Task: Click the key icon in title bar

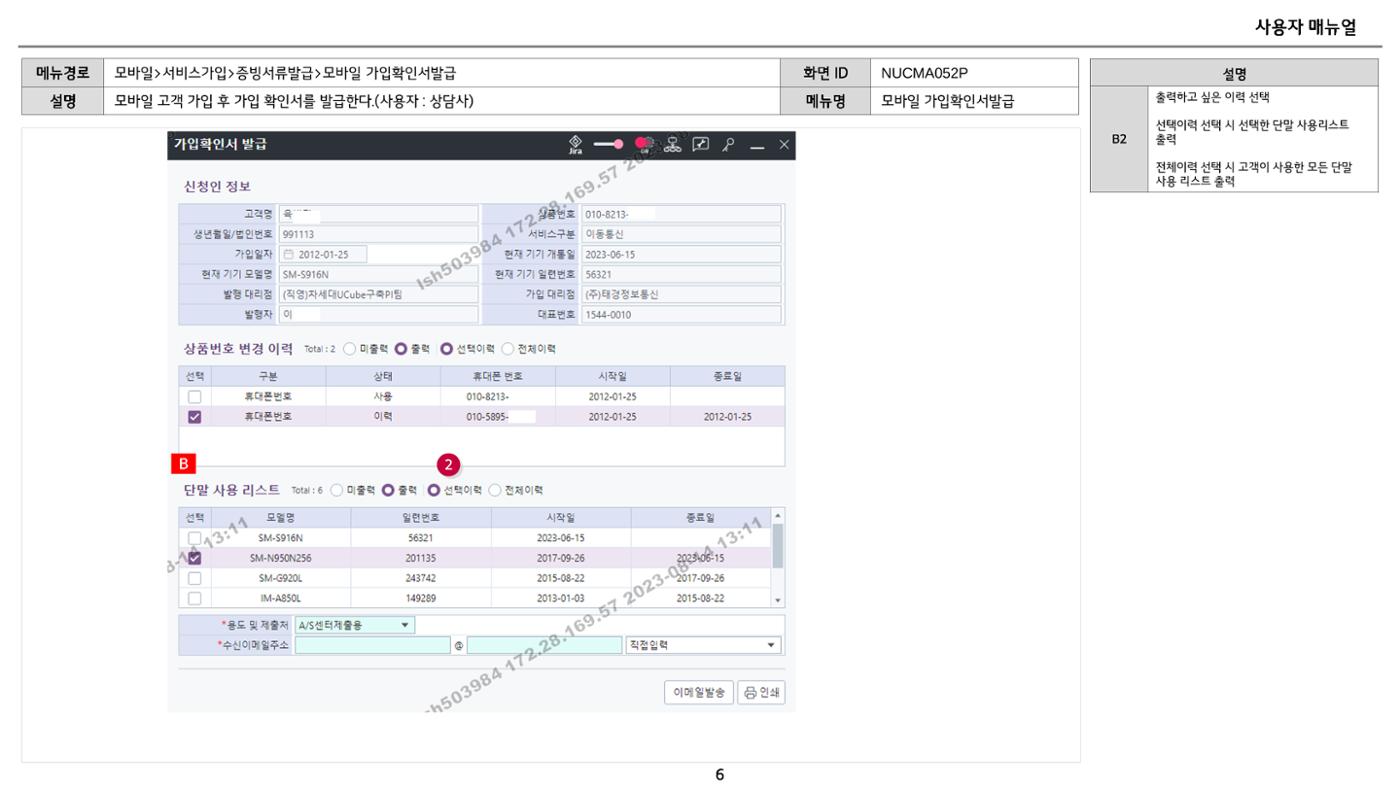Action: 729,145
